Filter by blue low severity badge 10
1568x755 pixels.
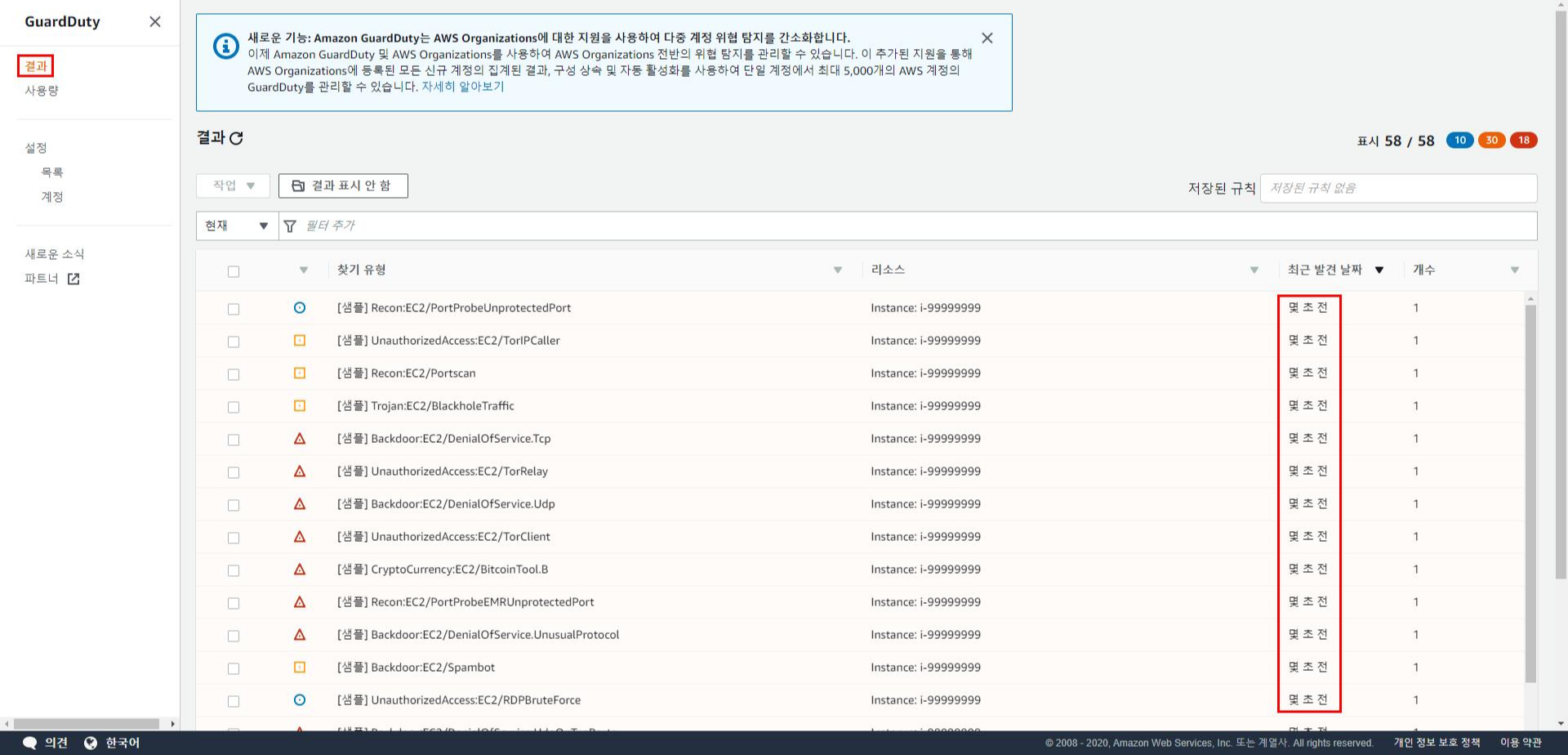(1459, 141)
